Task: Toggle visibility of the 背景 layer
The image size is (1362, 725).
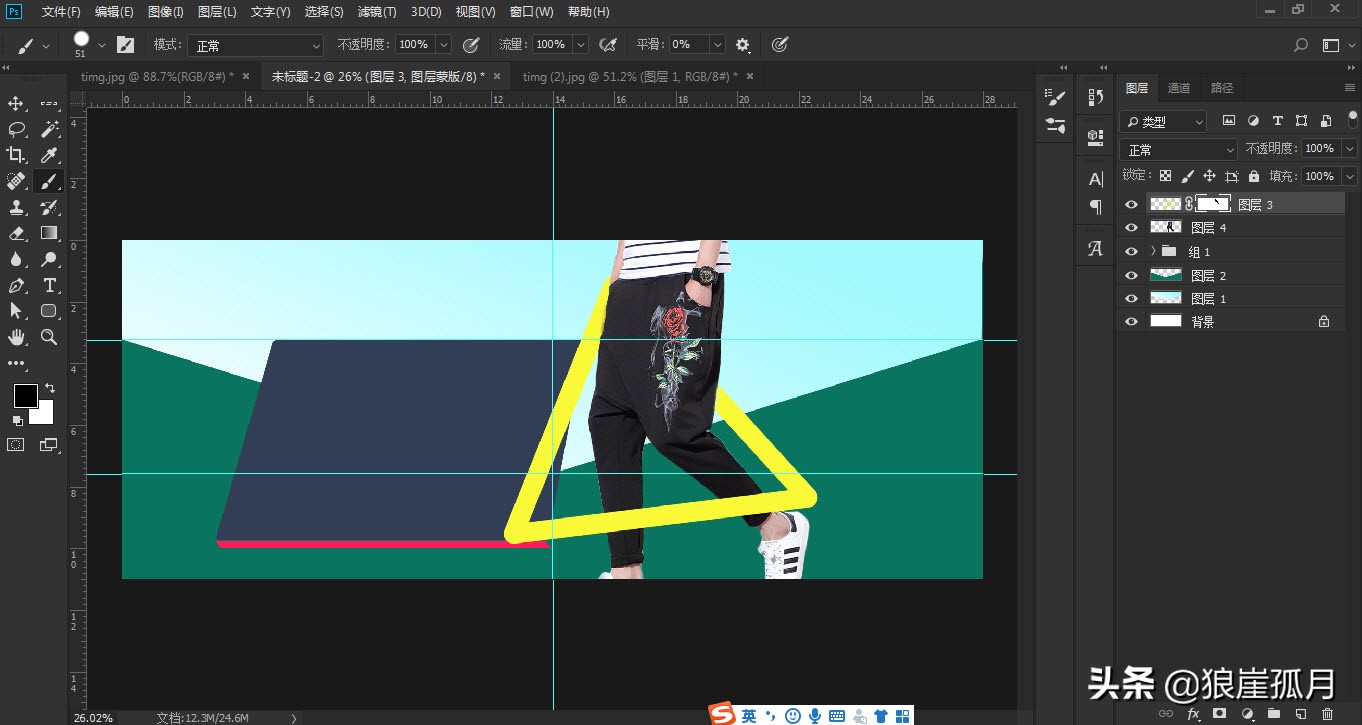Action: (1131, 322)
